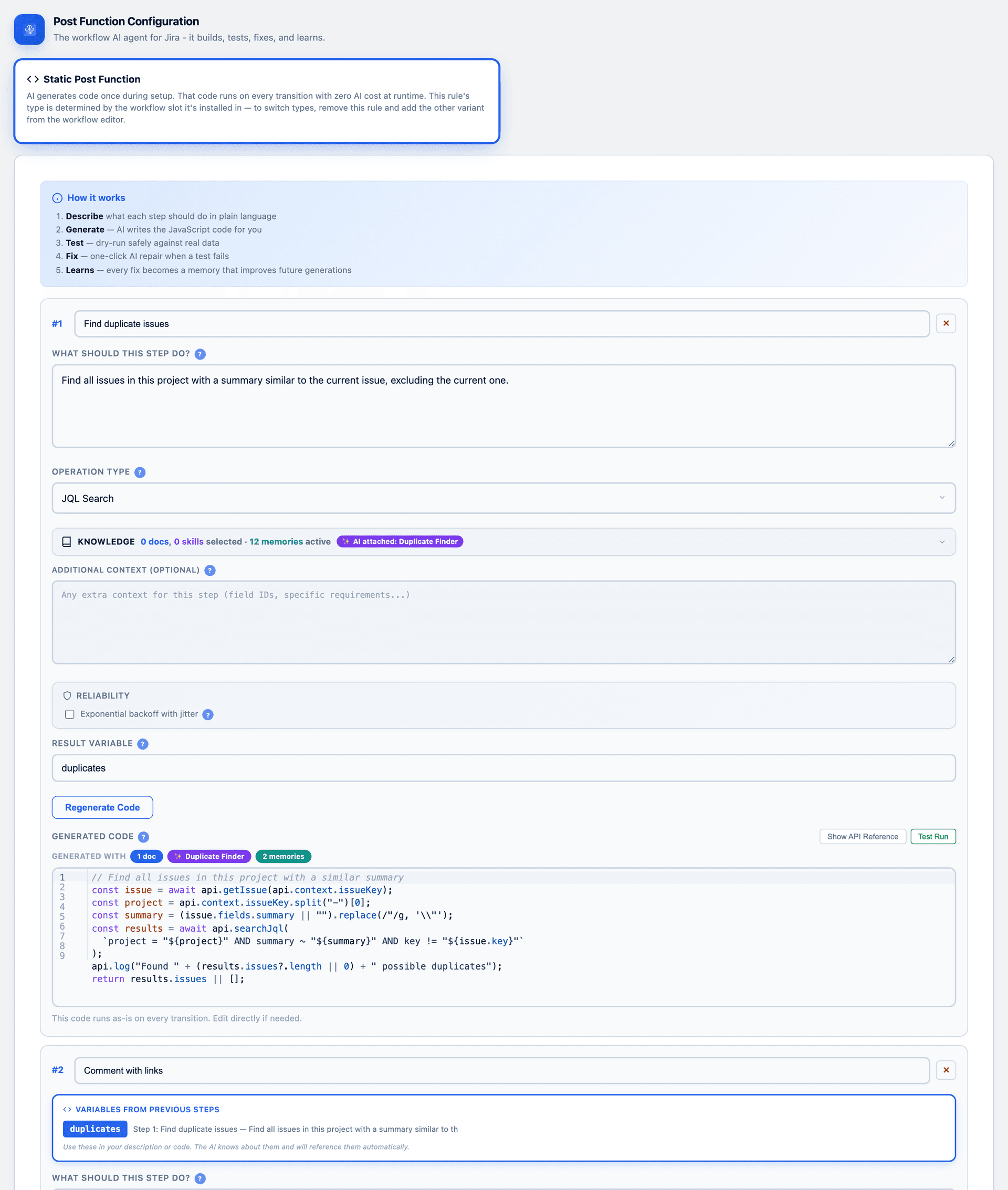This screenshot has height=1190, width=1008.
Task: Click the code line return results.issues
Action: point(168,979)
